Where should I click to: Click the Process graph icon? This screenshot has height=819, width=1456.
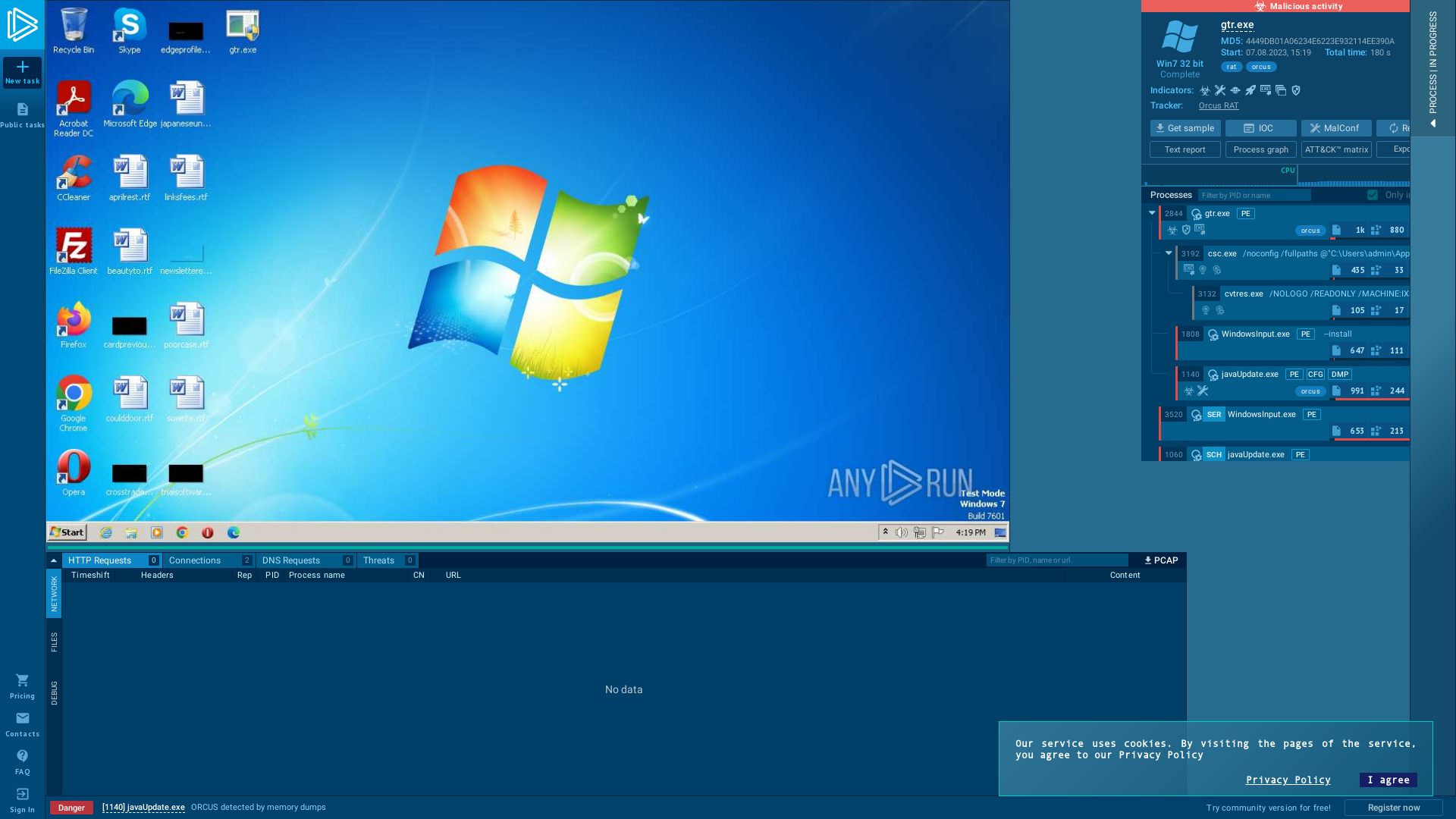[1261, 149]
